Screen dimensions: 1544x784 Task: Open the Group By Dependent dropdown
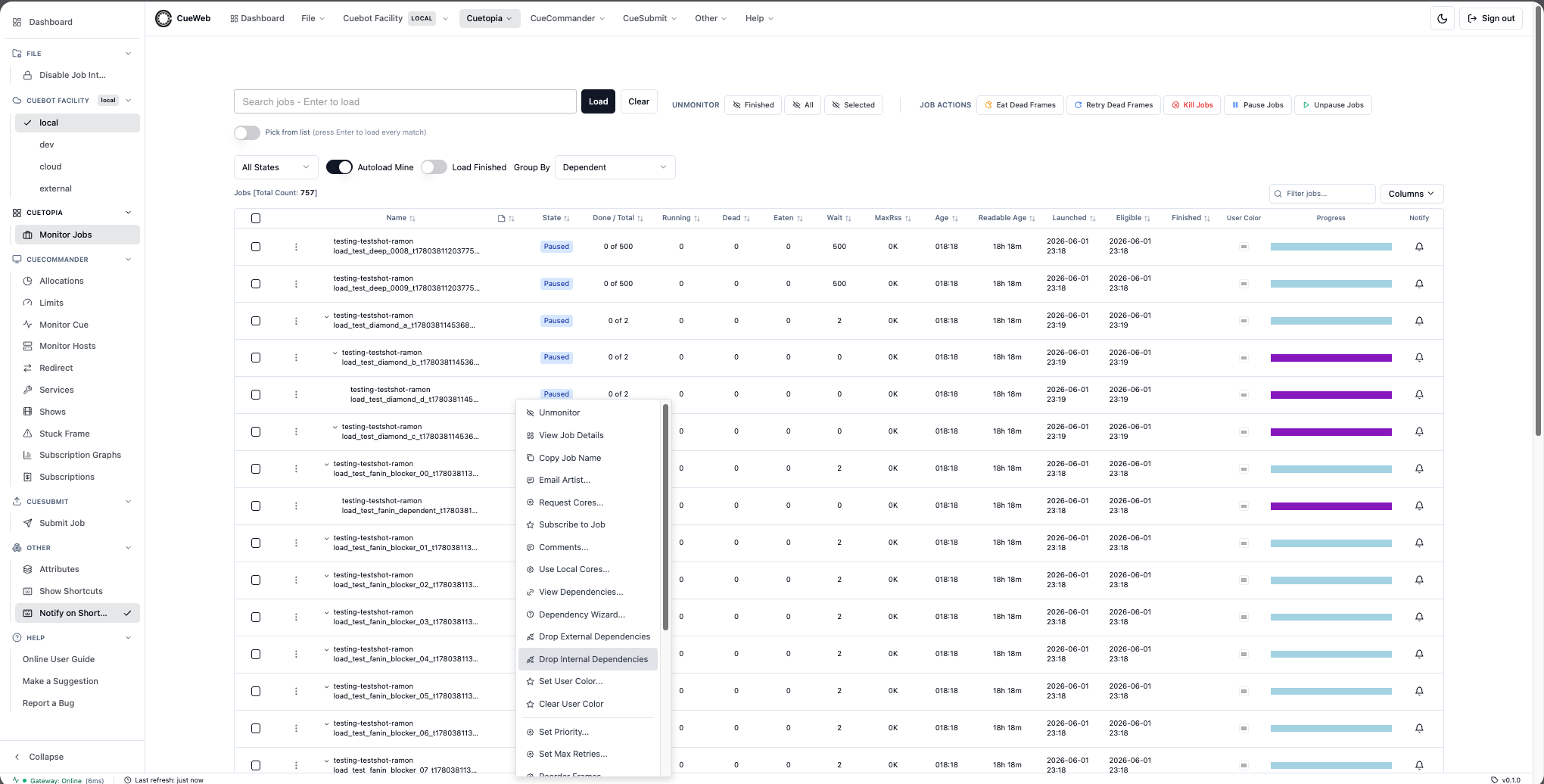615,167
